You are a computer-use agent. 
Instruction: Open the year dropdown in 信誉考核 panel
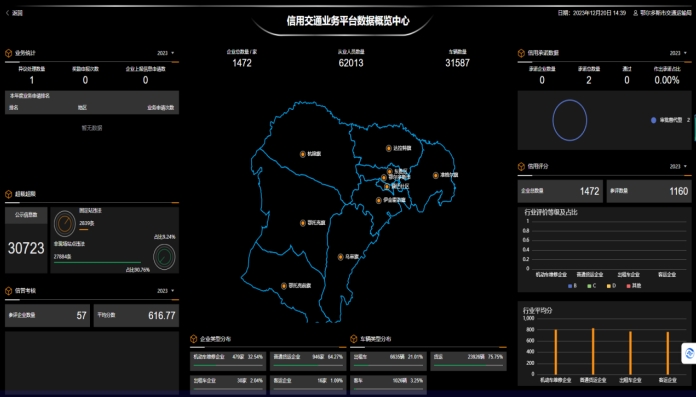[x=166, y=291]
